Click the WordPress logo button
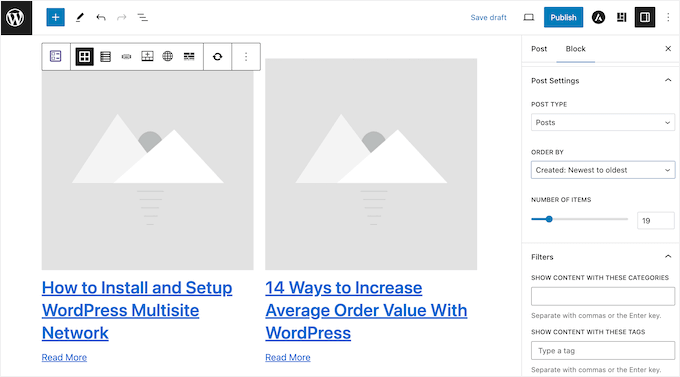The image size is (680, 377). coord(16,18)
